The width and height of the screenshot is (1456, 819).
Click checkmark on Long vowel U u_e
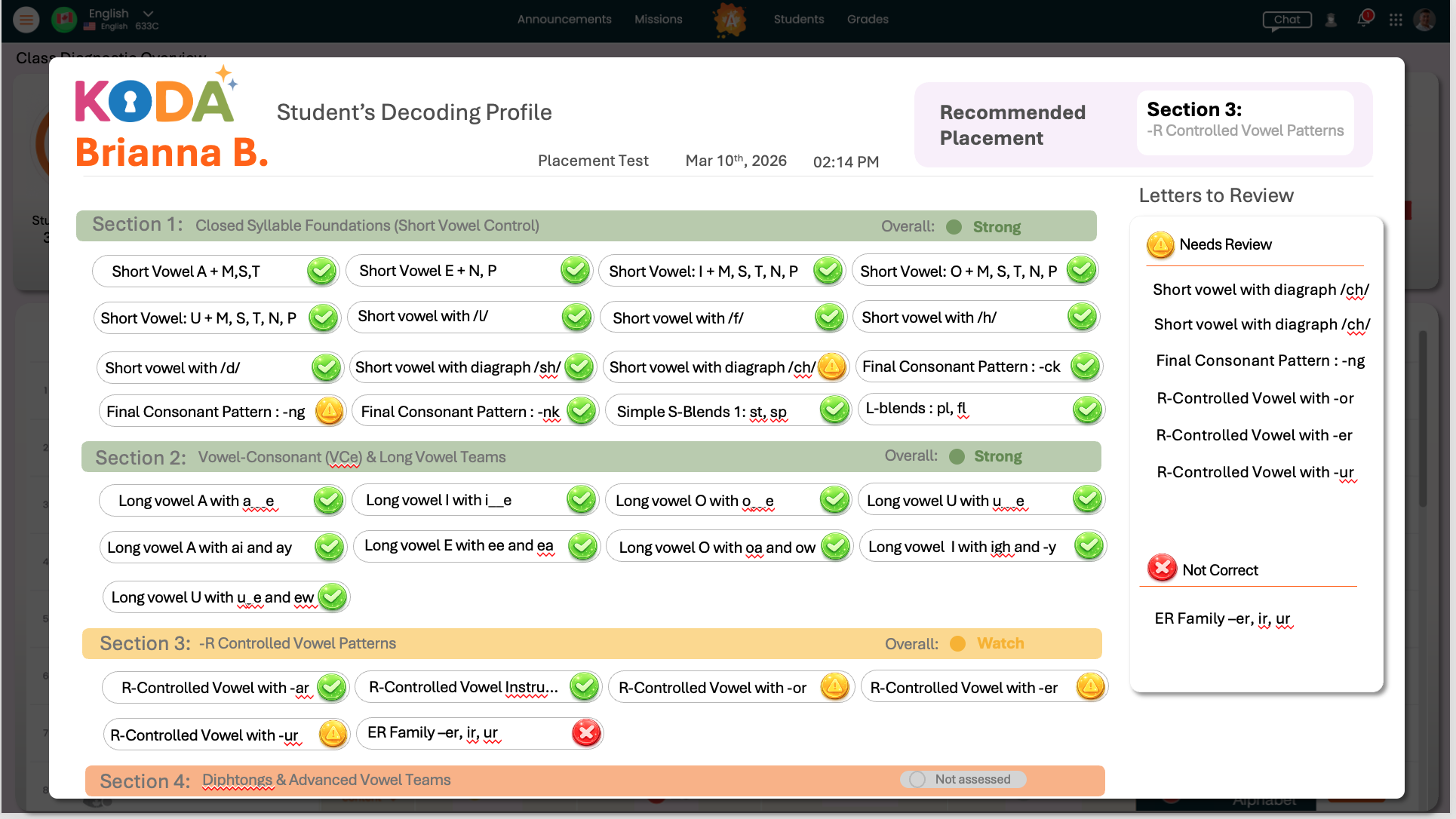(x=1087, y=499)
